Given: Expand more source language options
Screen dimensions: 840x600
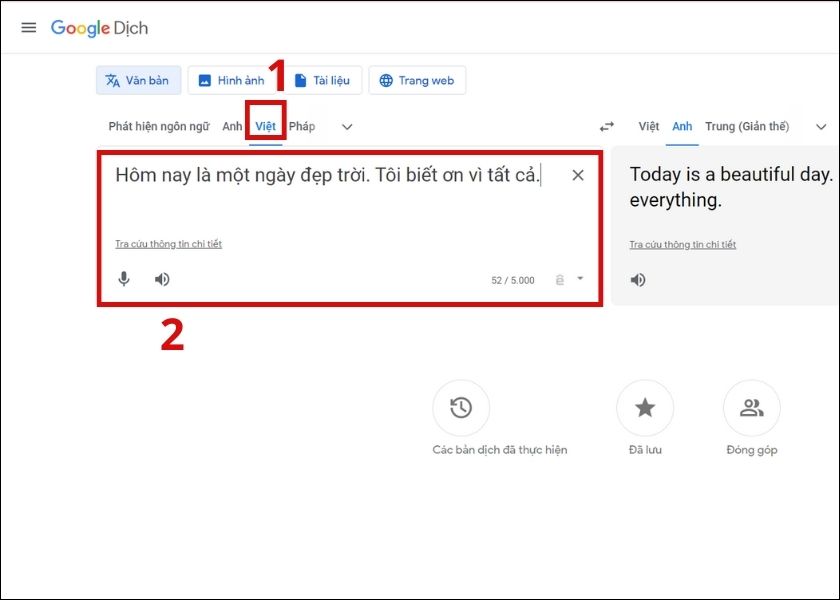Looking at the screenshot, I should click(x=346, y=128).
